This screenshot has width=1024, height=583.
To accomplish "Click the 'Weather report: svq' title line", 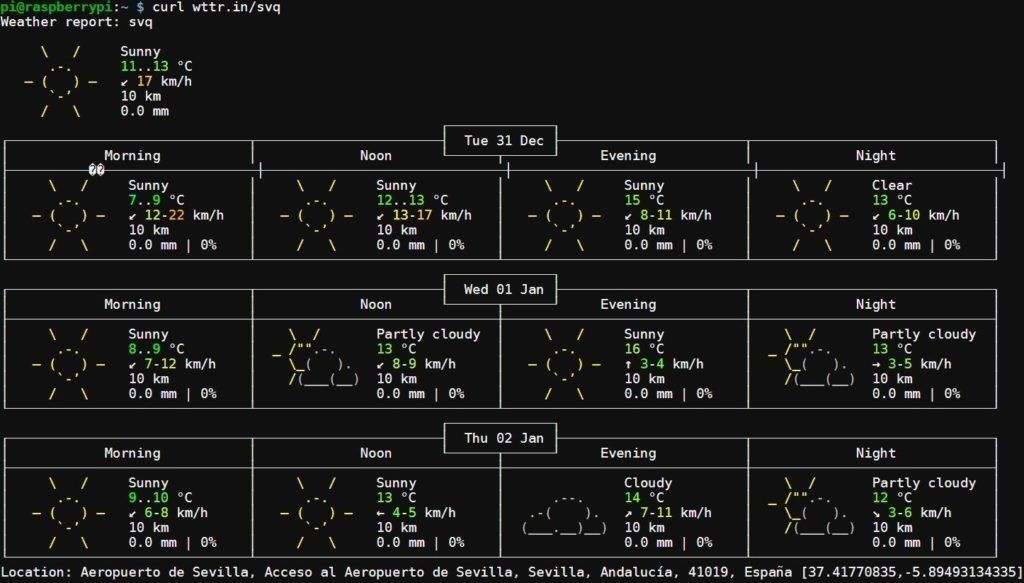I will tap(76, 22).
